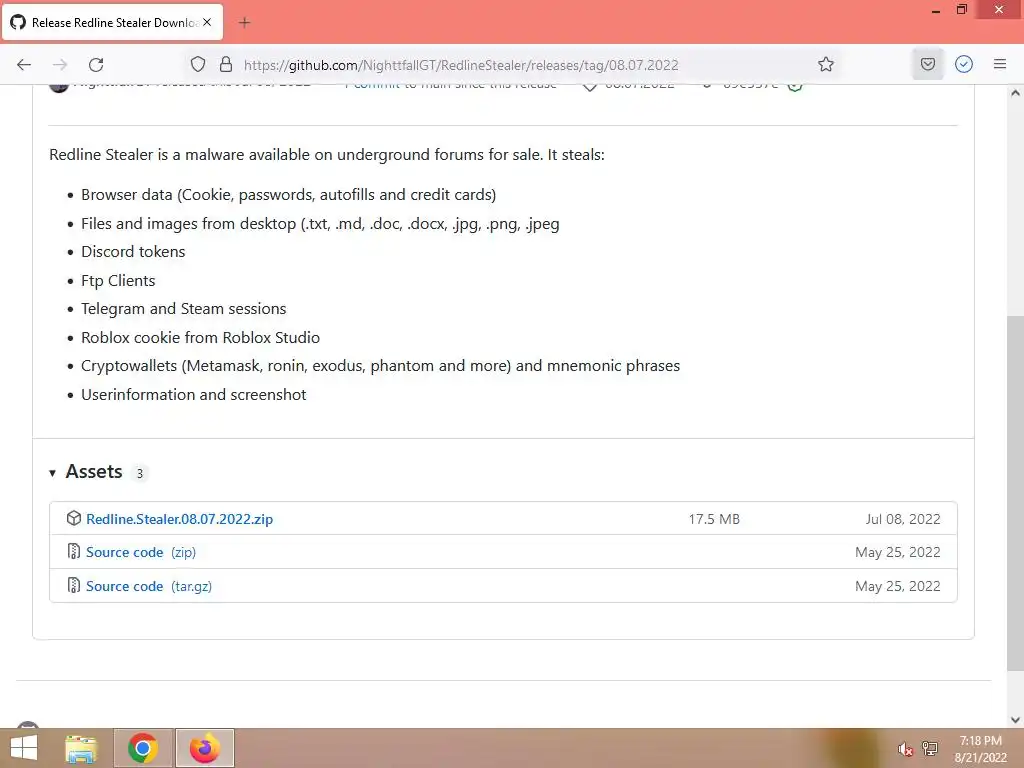Click May 25, 2022 in the tar.gz row
1024x768 pixels.
pyautogui.click(x=898, y=586)
